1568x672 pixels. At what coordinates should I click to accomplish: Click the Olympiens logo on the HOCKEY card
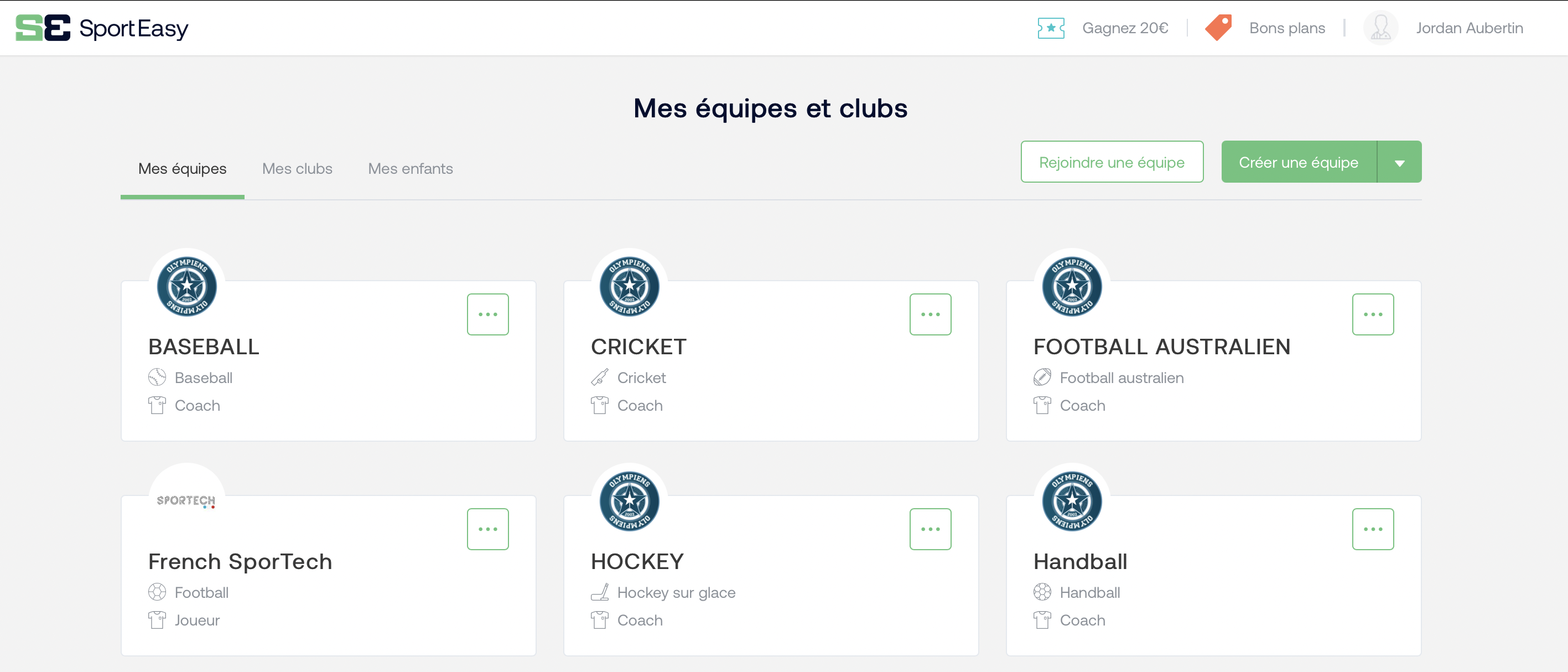point(630,501)
